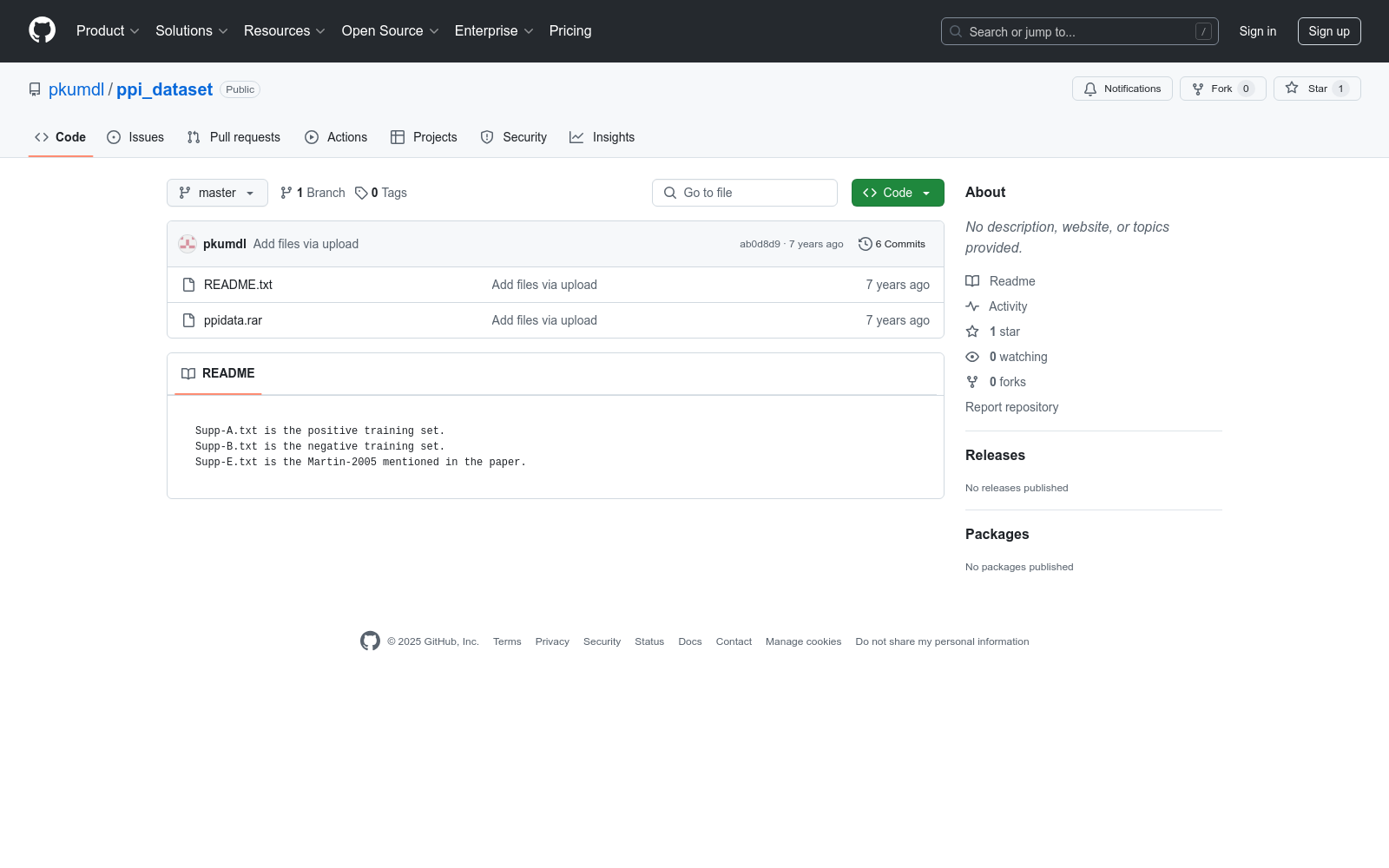Open the GitHub home logo
The image size is (1389, 868).
[42, 30]
